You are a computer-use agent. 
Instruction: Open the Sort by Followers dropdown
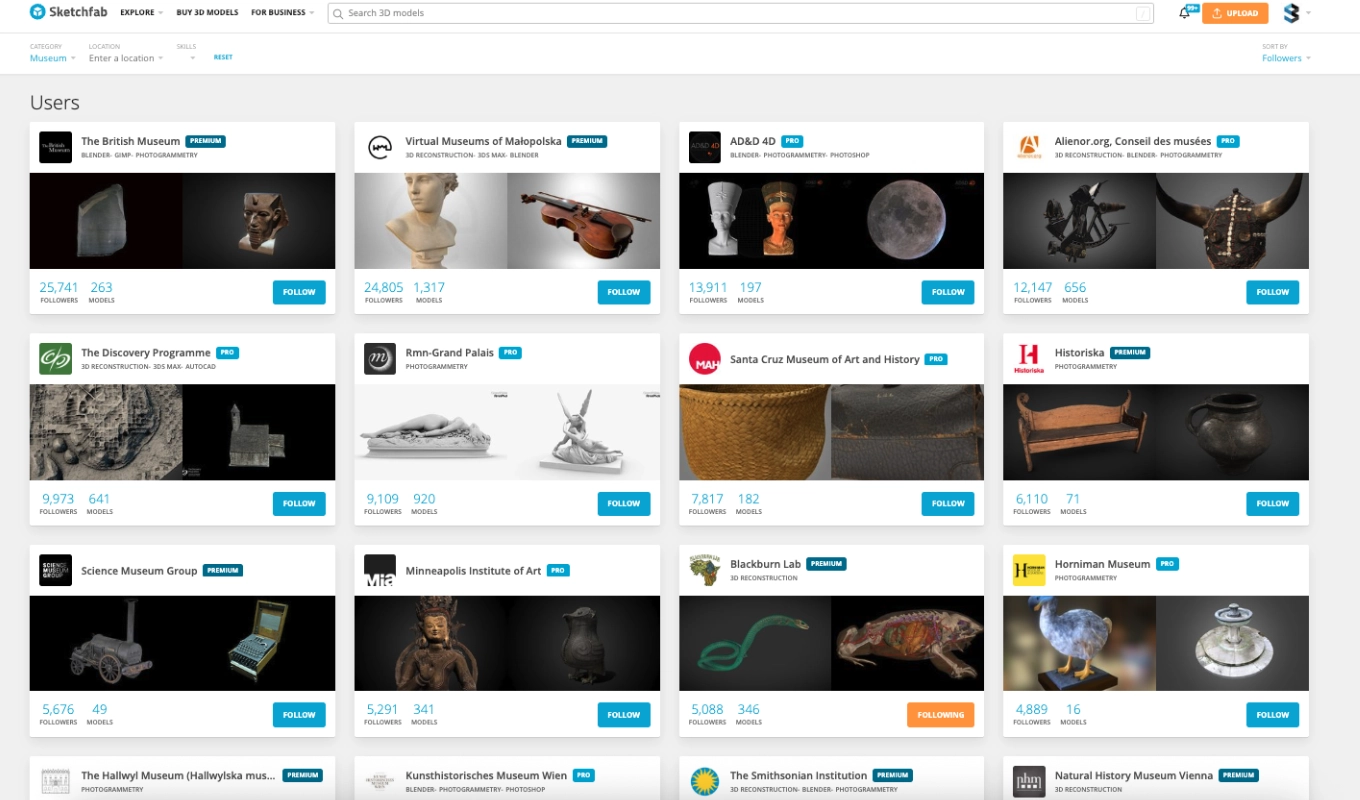(1286, 58)
